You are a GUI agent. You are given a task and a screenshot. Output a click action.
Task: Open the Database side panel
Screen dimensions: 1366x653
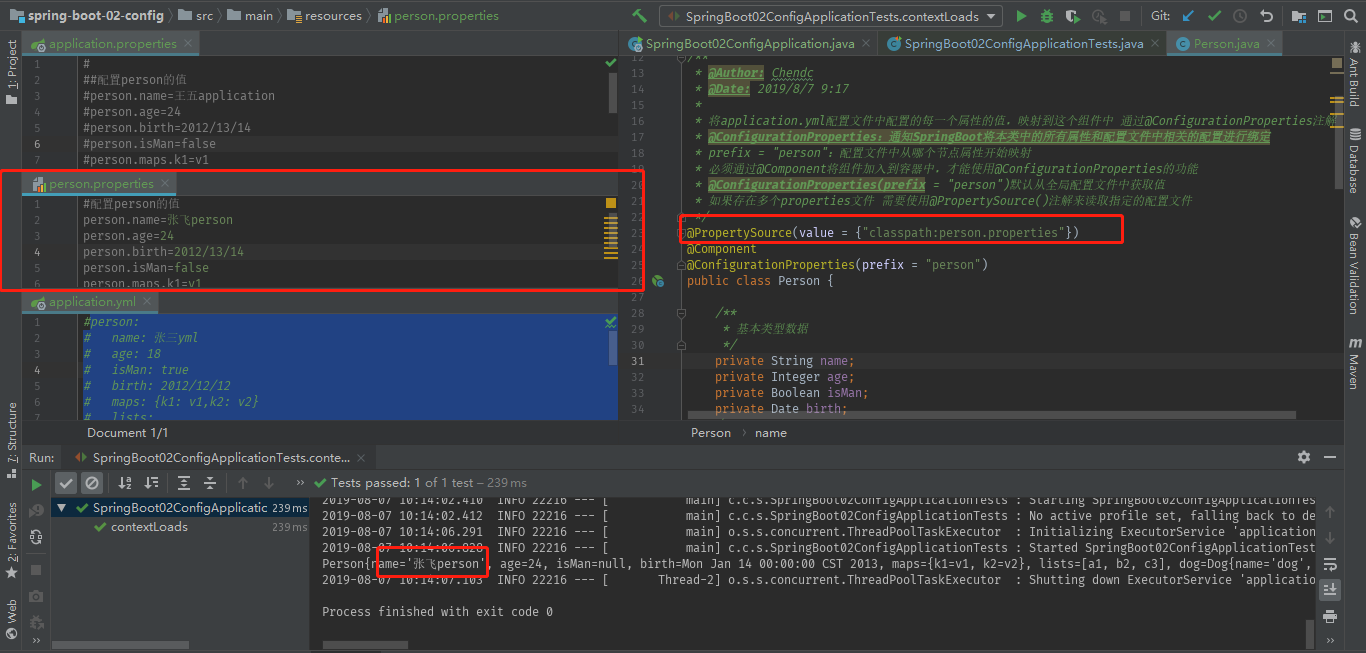[x=1354, y=162]
